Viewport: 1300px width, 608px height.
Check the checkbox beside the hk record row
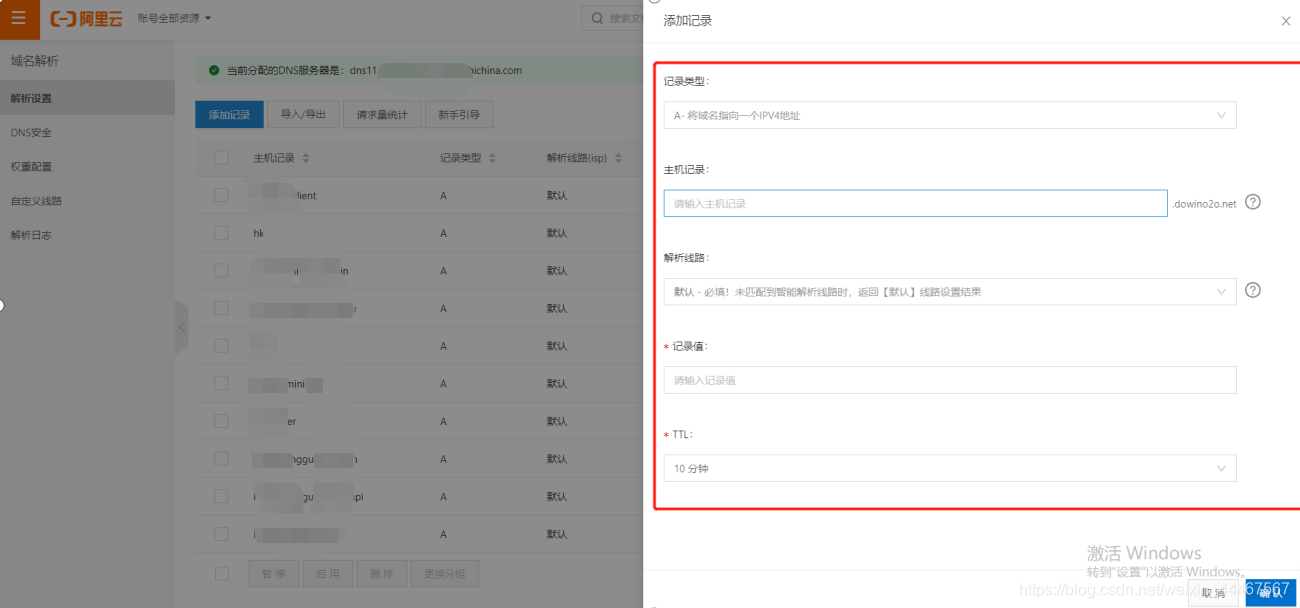pyautogui.click(x=221, y=232)
